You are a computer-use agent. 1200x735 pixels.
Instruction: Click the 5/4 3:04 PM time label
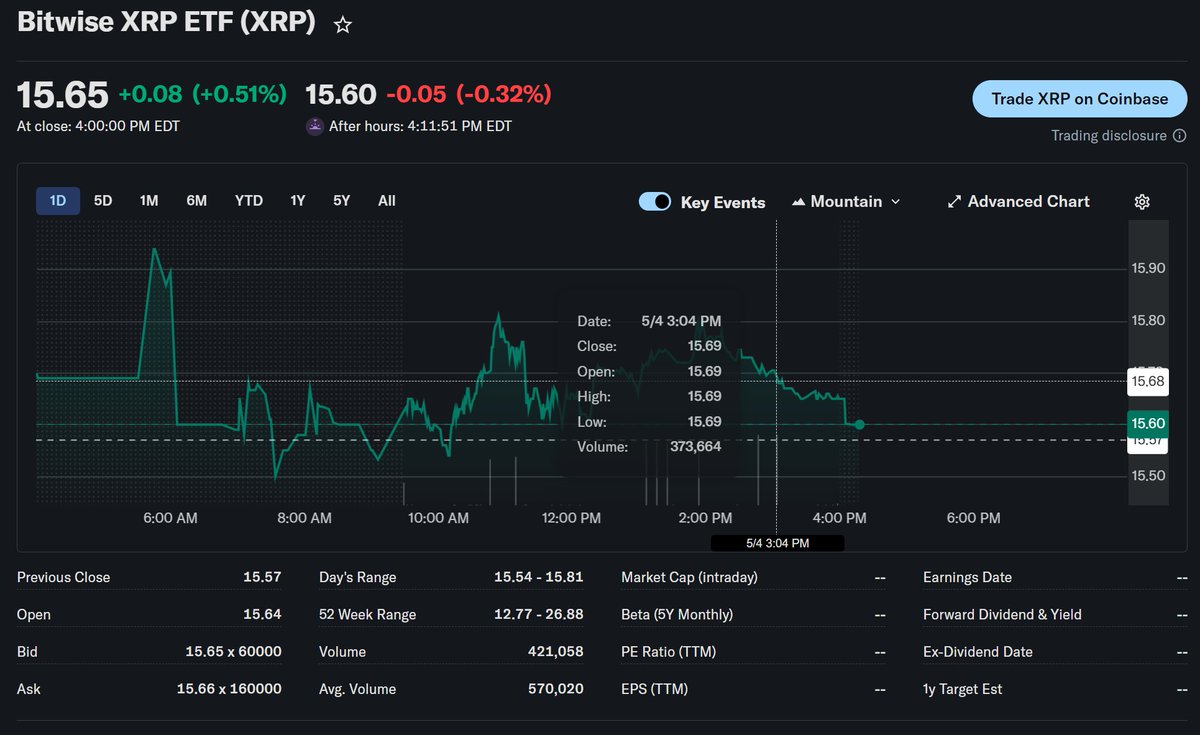tap(777, 543)
